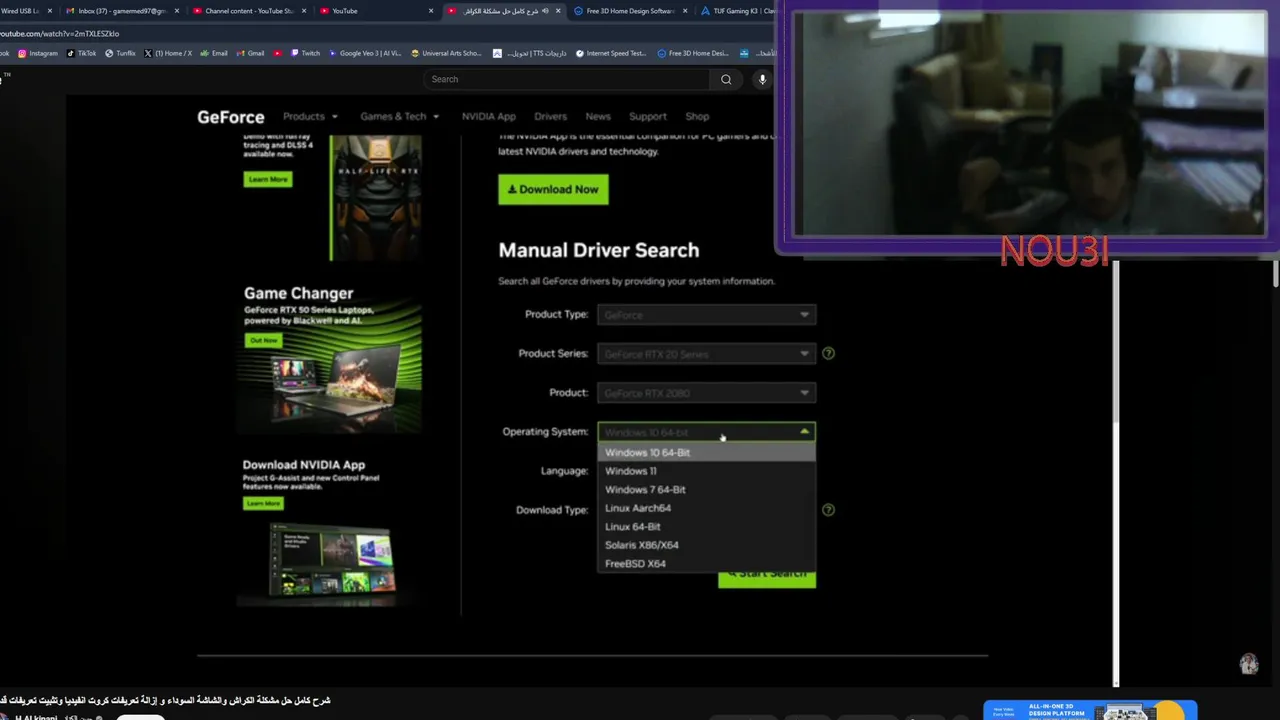Open the TikTok bookmark
1280x720 pixels.
click(x=82, y=53)
